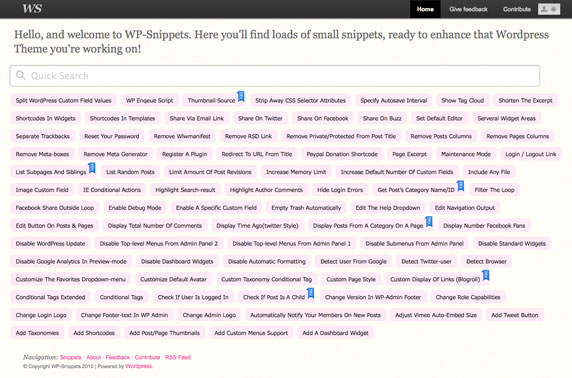572x378 pixels.
Task: Open Display Number Facebook Fans snippet
Action: point(484,225)
